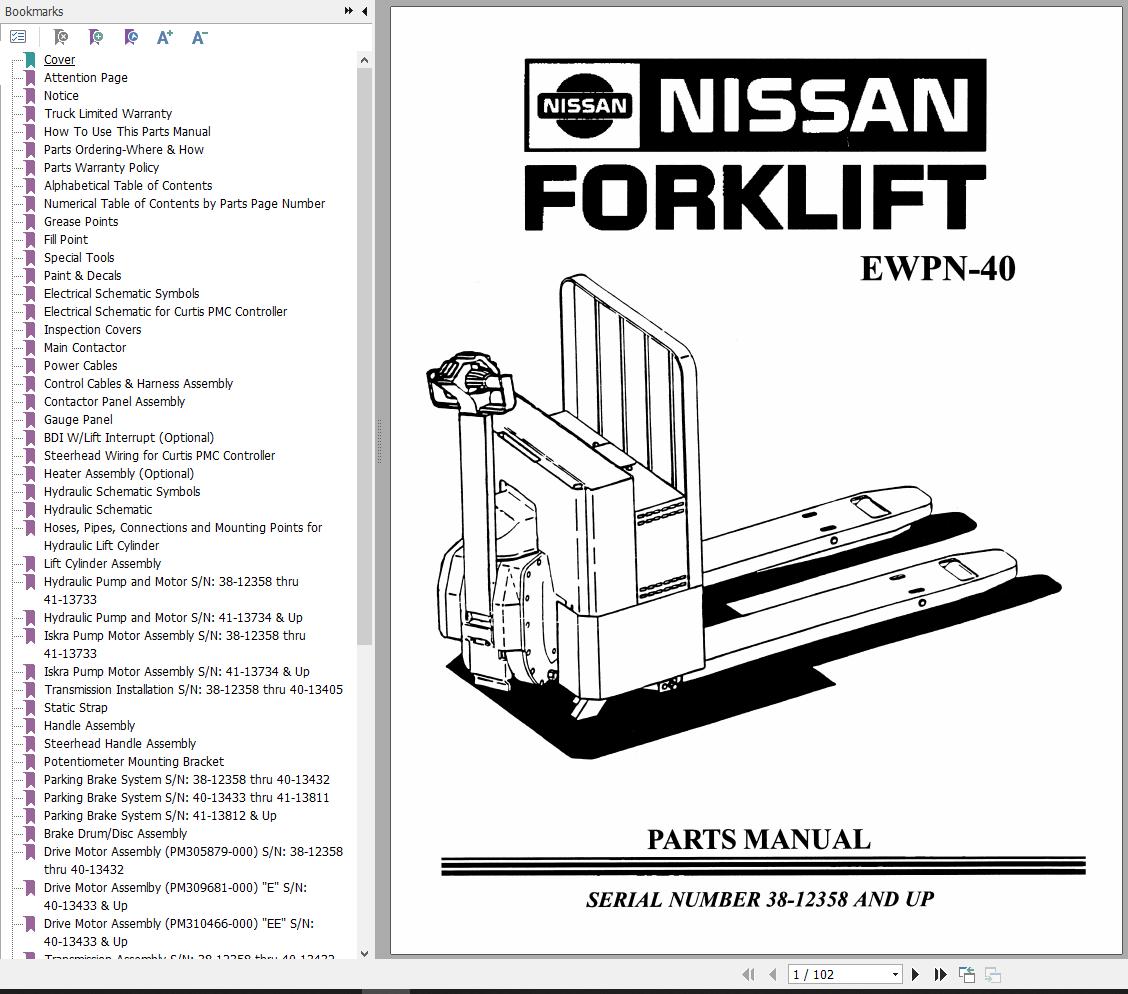1128x994 pixels.
Task: Open the Attention Page bookmark
Action: click(86, 78)
